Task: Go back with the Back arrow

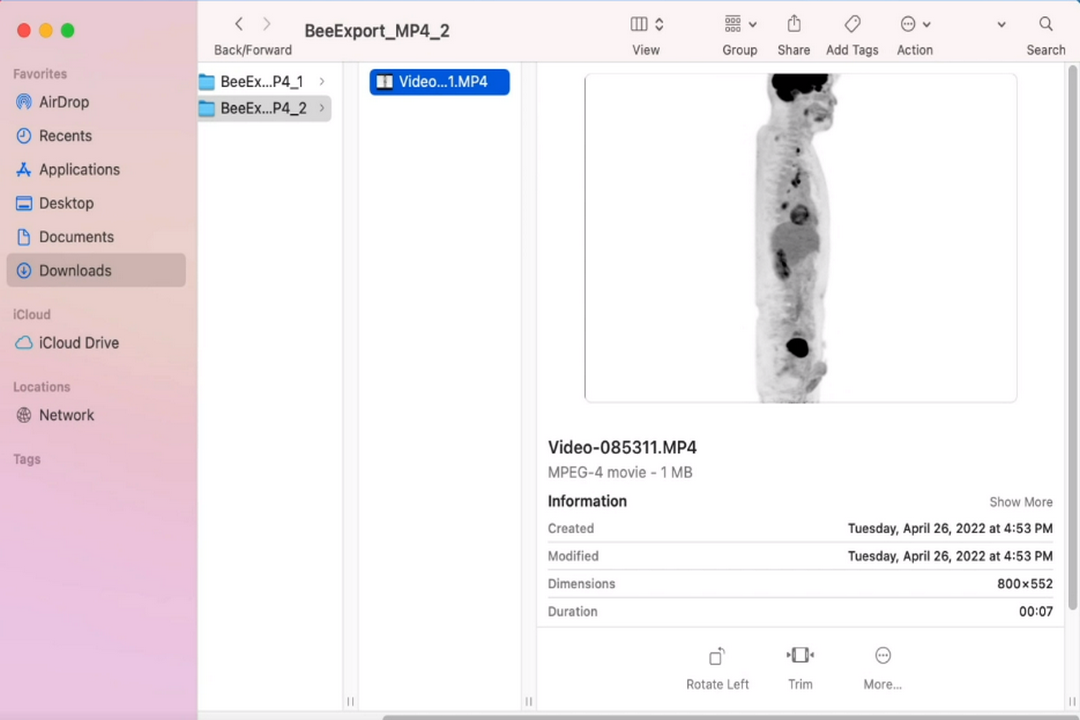Action: 239,24
